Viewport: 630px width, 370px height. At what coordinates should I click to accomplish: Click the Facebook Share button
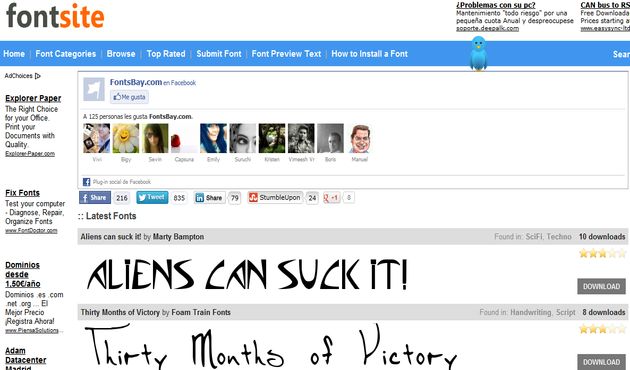(95, 197)
